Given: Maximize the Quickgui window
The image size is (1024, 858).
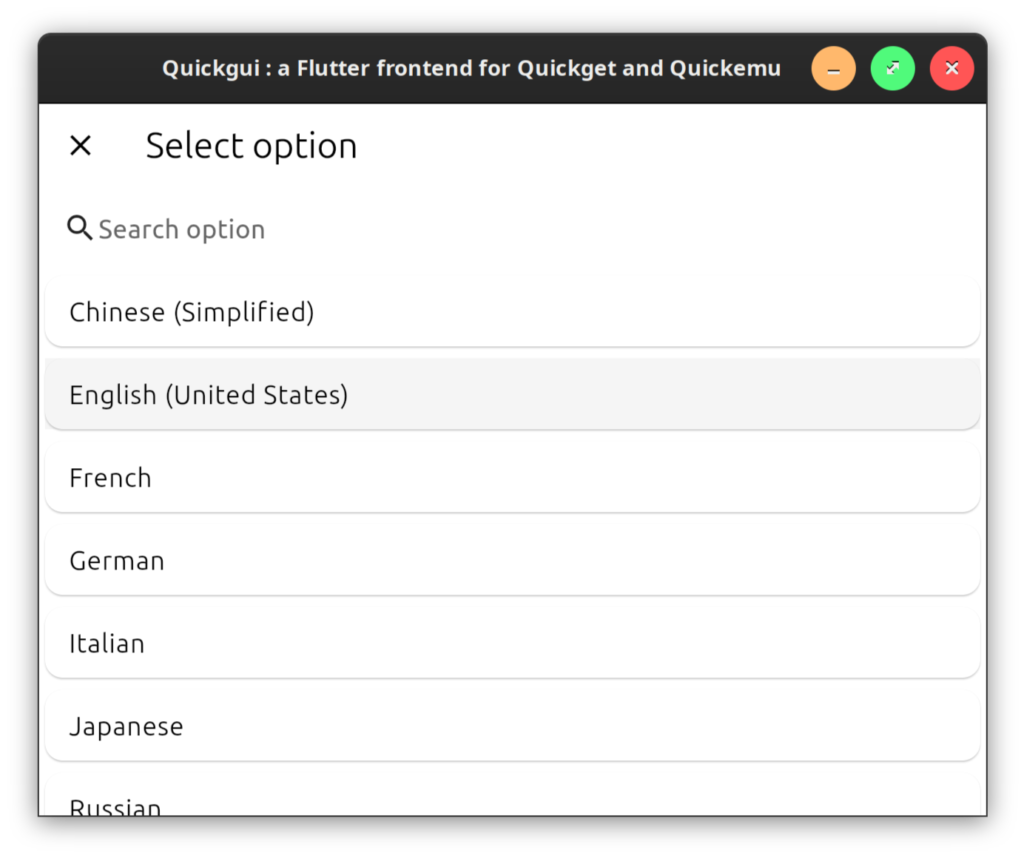Looking at the screenshot, I should tap(892, 69).
